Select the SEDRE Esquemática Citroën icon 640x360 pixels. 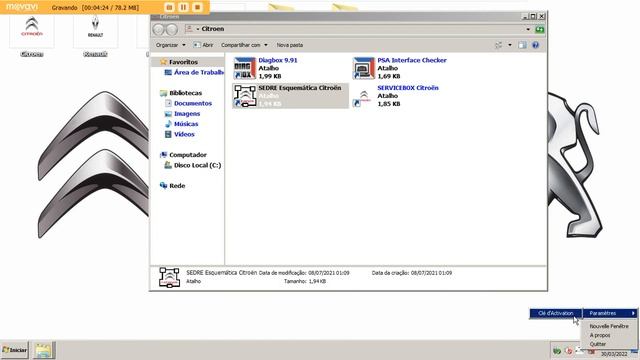244,96
